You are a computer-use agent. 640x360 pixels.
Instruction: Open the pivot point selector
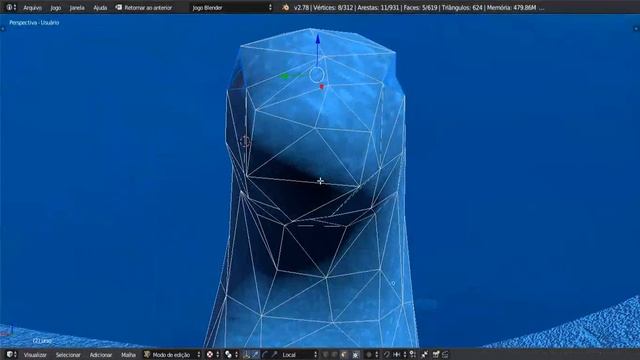231,355
